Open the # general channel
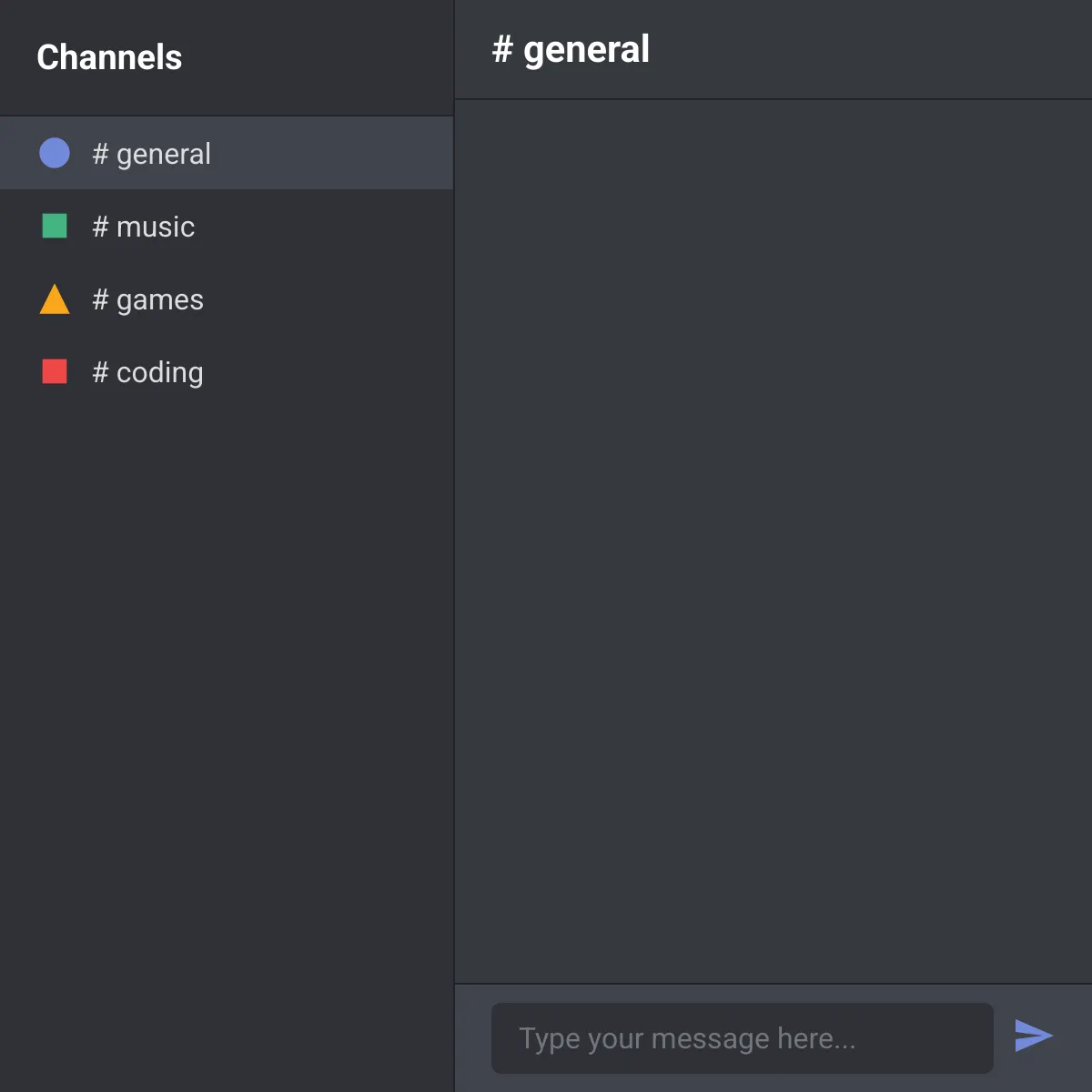This screenshot has height=1092, width=1092. (151, 154)
